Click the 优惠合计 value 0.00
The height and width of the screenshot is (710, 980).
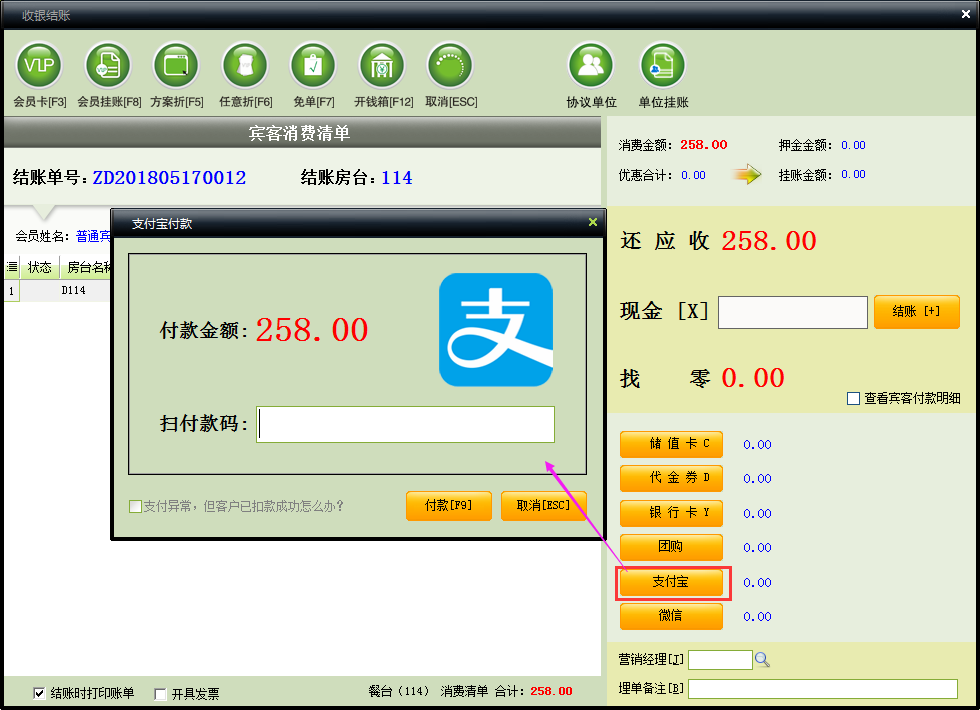tap(693, 175)
